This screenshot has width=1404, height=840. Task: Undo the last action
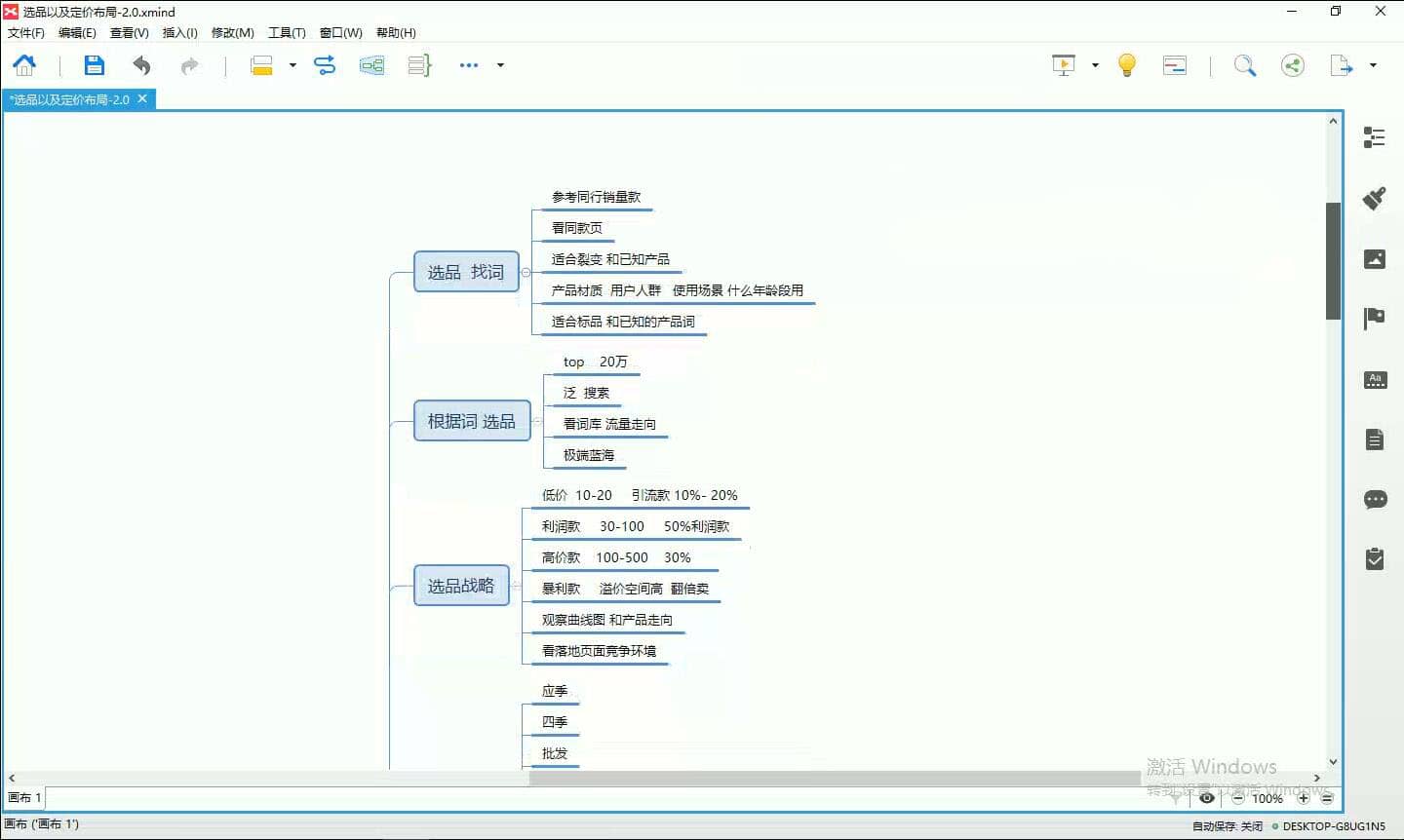pyautogui.click(x=142, y=65)
